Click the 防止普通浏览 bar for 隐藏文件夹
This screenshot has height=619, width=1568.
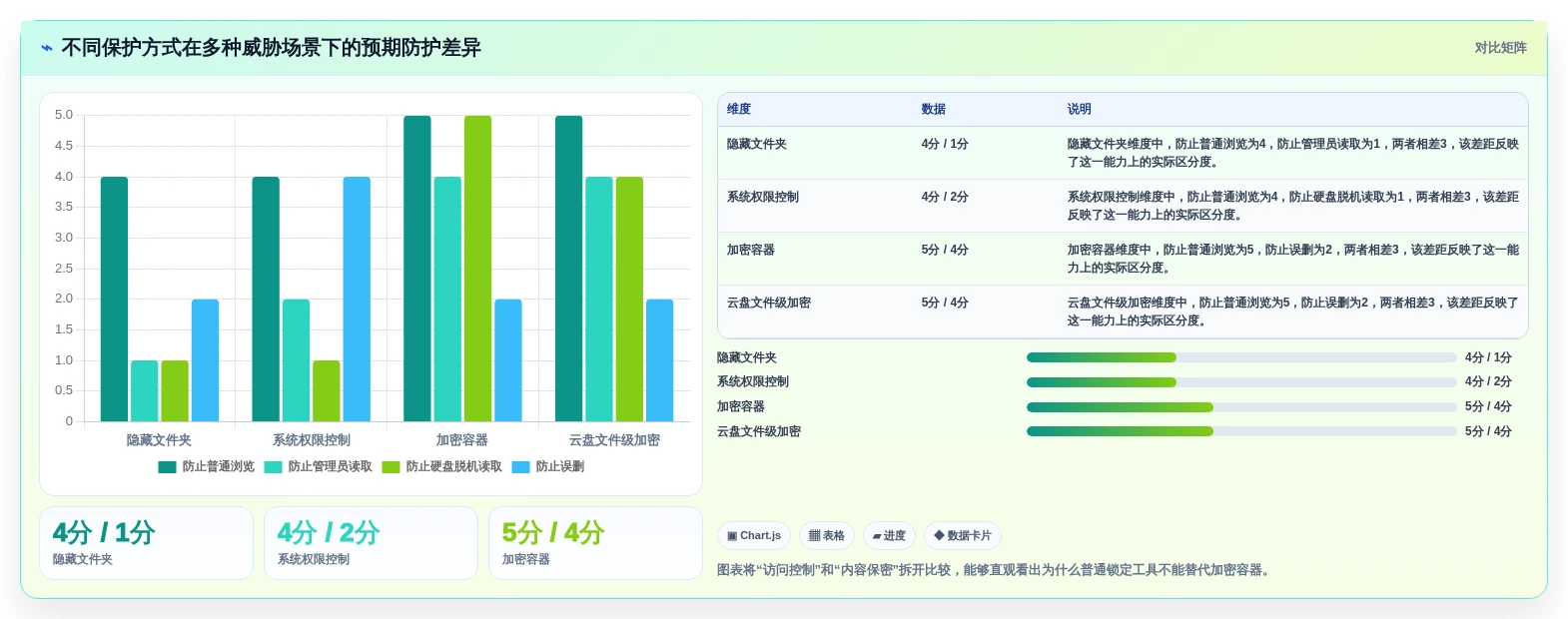tap(114, 299)
